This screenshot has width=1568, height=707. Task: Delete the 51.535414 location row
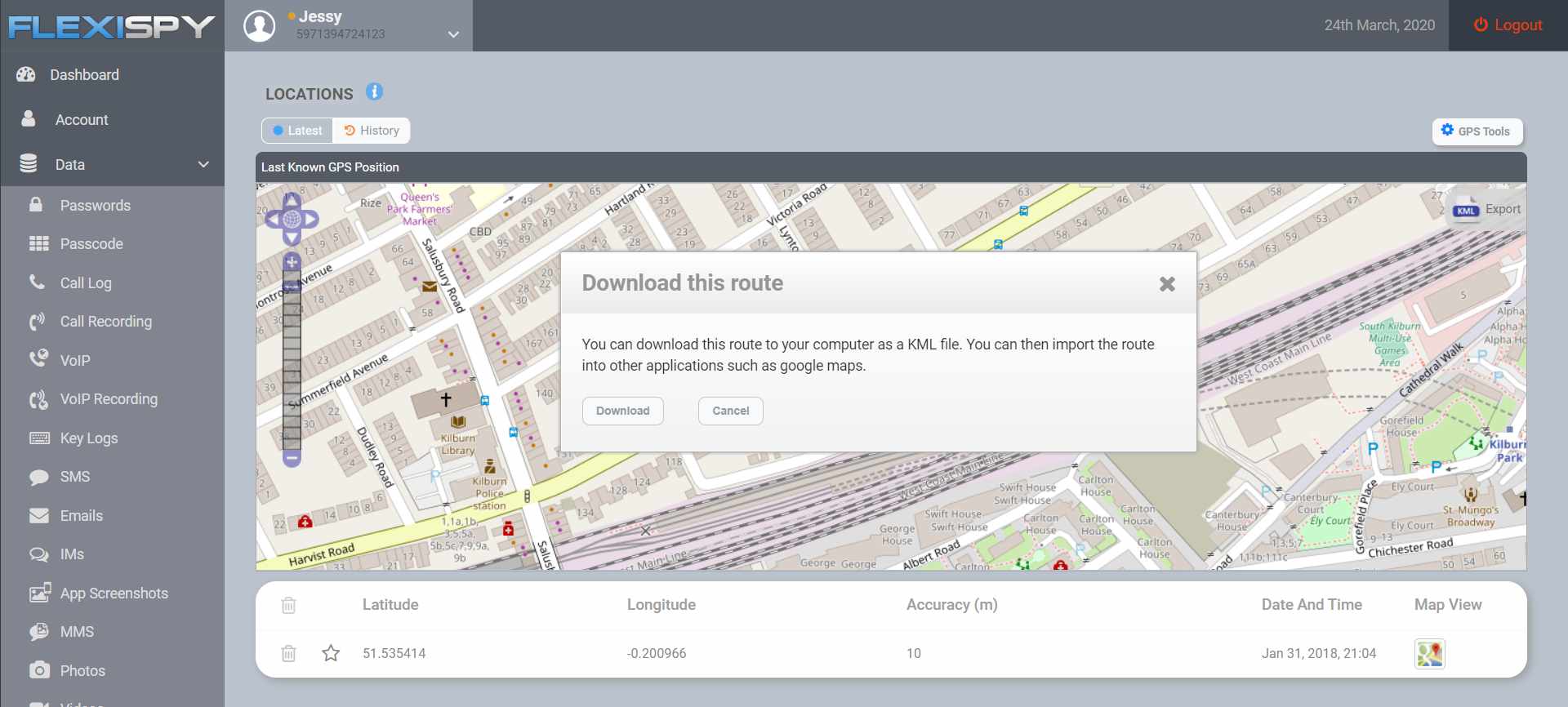[x=288, y=653]
